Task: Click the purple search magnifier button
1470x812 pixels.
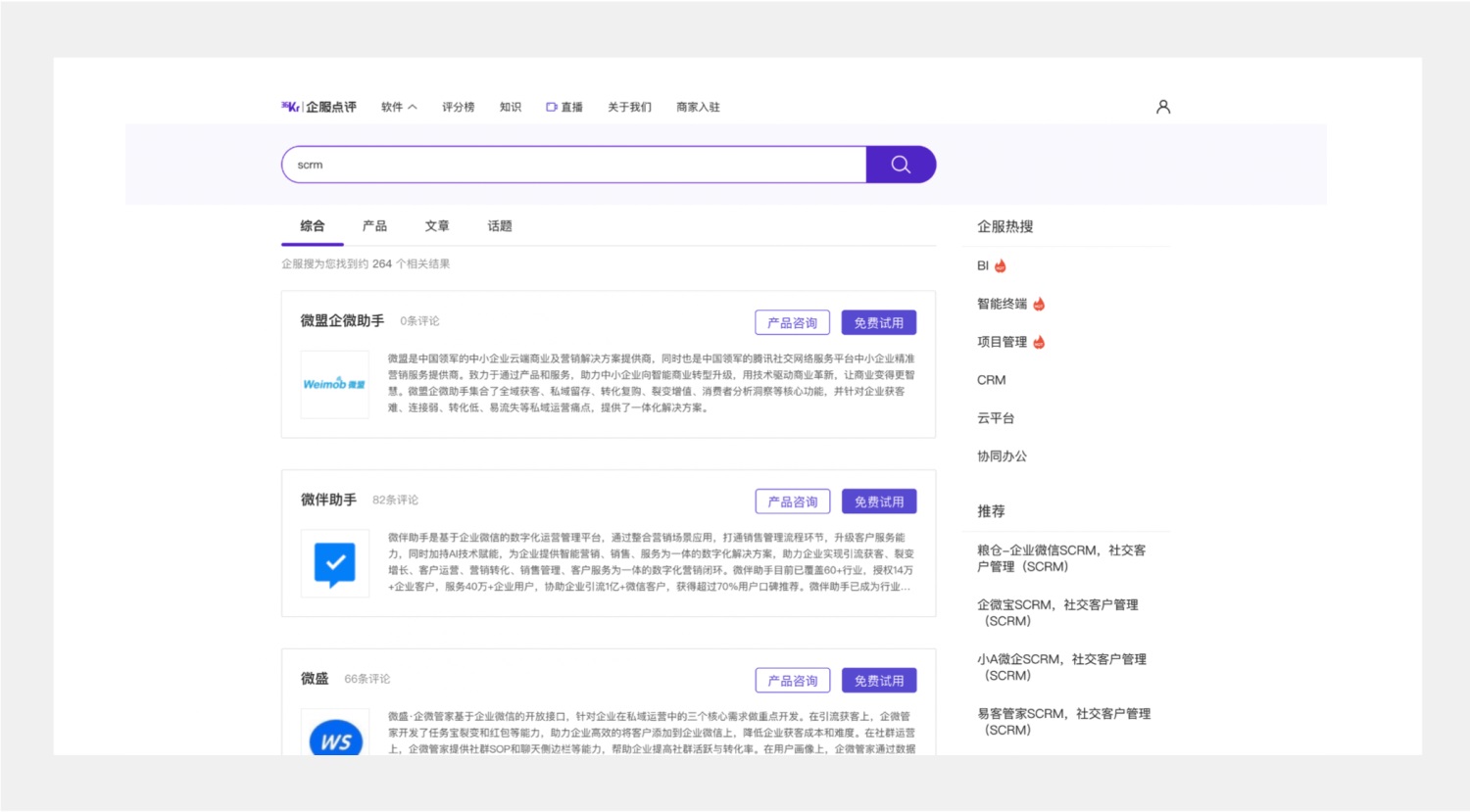Action: [x=901, y=165]
